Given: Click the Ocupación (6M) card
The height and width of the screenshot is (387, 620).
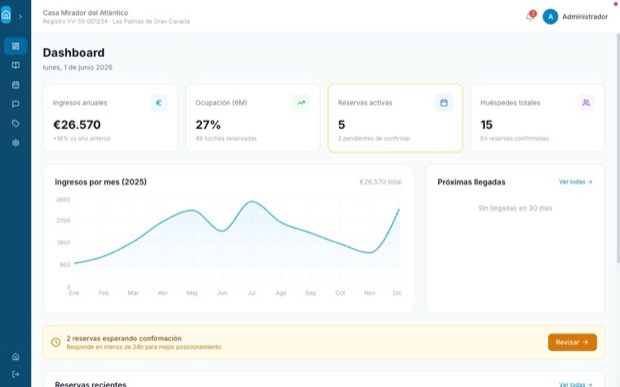Looking at the screenshot, I should pos(253,118).
